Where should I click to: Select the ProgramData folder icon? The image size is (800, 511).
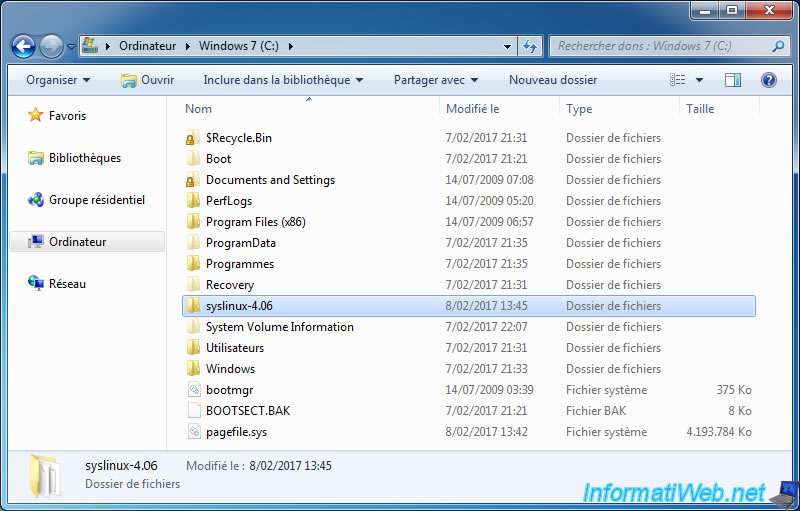[193, 242]
